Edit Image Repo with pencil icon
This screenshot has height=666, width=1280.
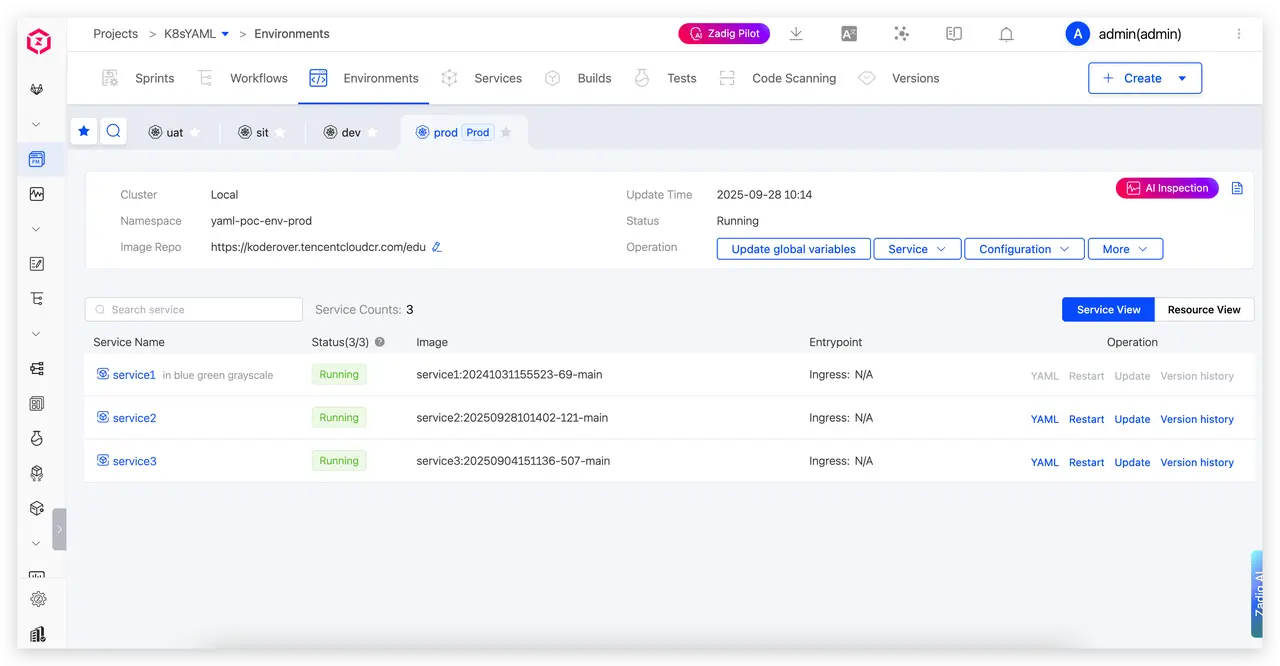point(436,247)
